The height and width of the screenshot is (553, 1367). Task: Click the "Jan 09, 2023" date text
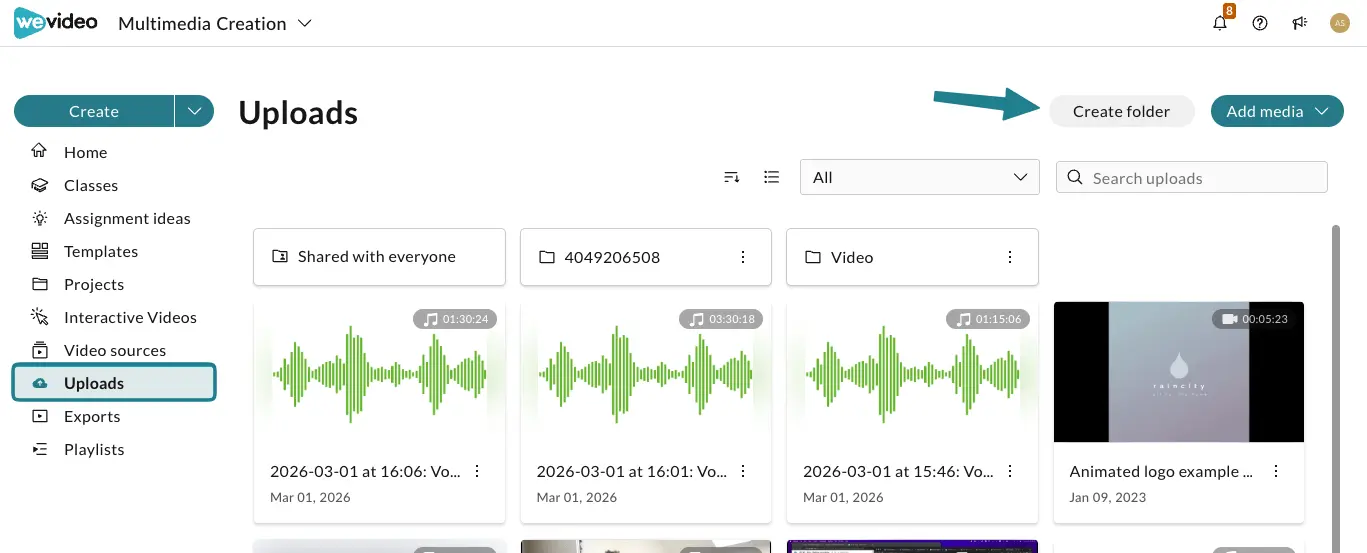1110,497
